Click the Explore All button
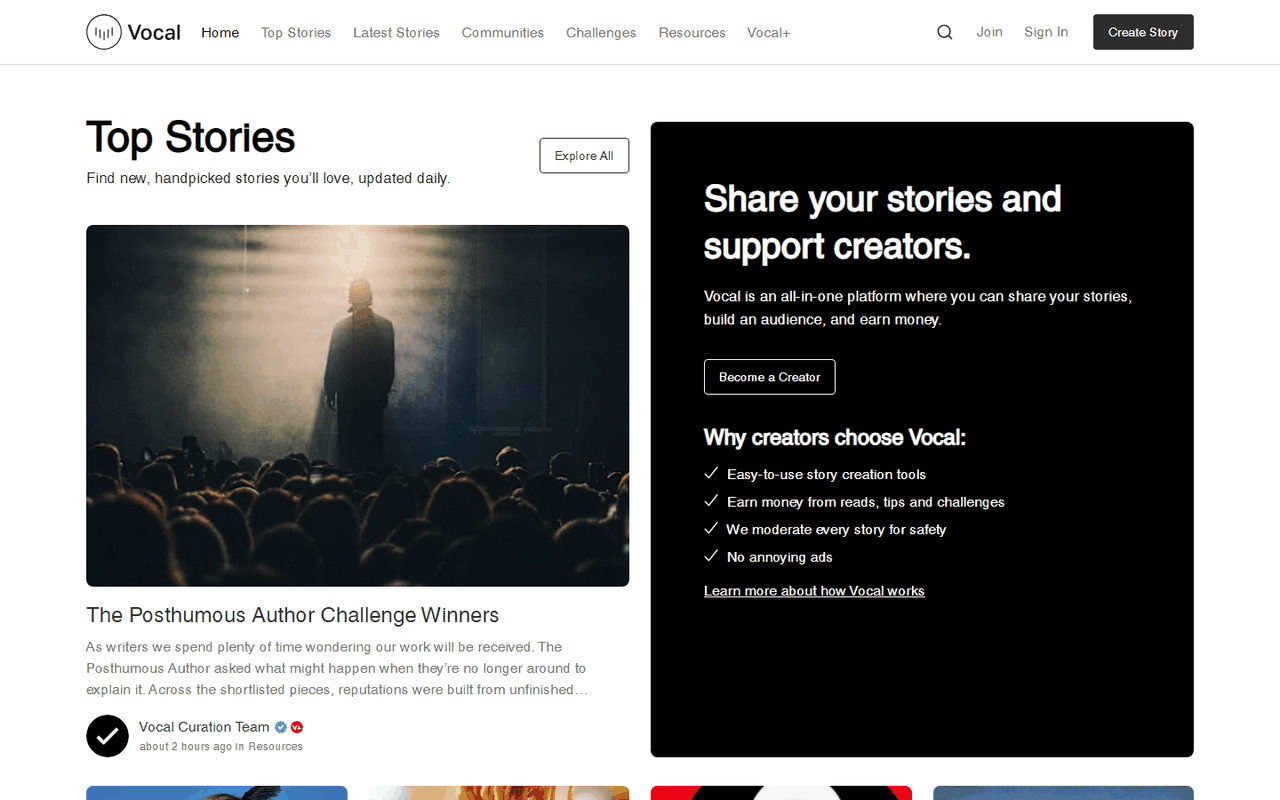Screen dimensions: 1280x800 point(584,156)
